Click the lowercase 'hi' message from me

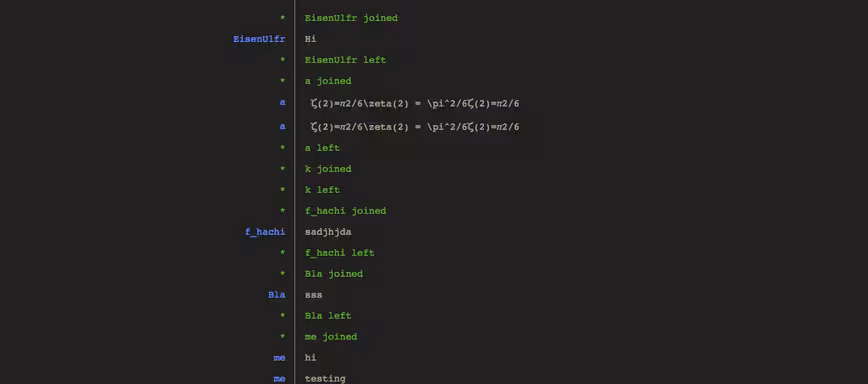click(x=311, y=359)
